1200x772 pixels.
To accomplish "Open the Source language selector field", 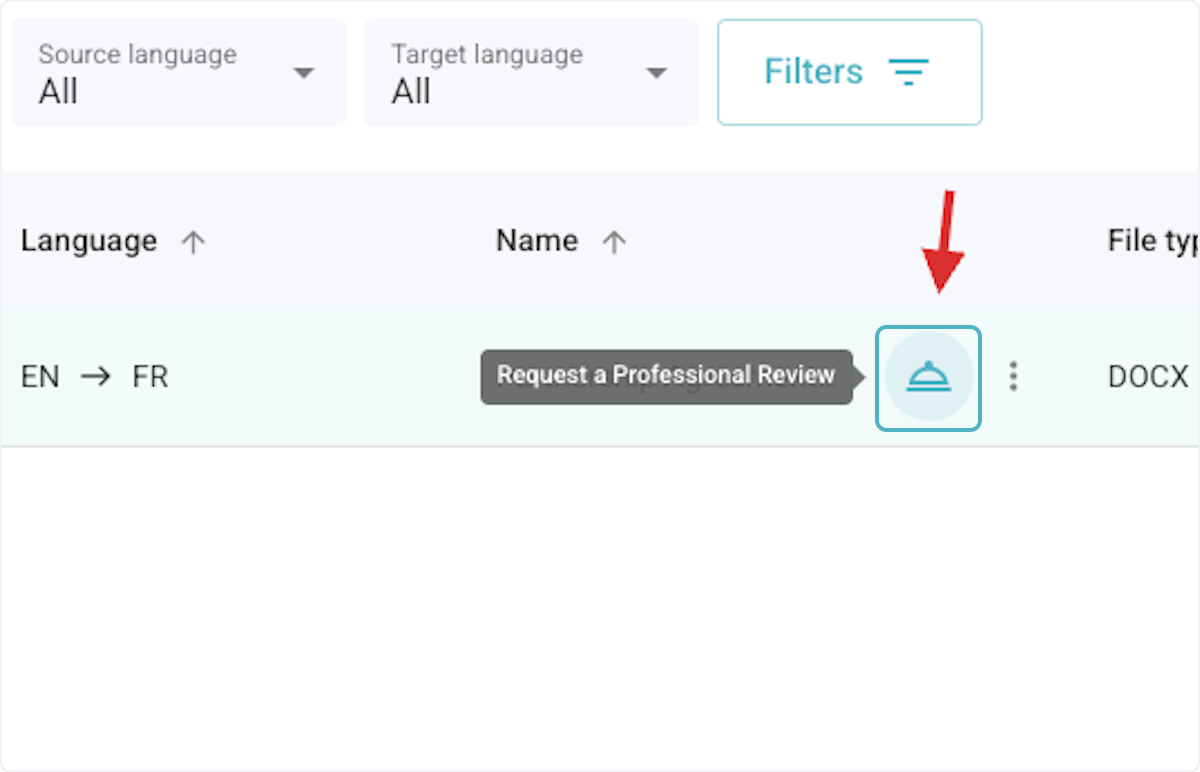I will (160, 73).
